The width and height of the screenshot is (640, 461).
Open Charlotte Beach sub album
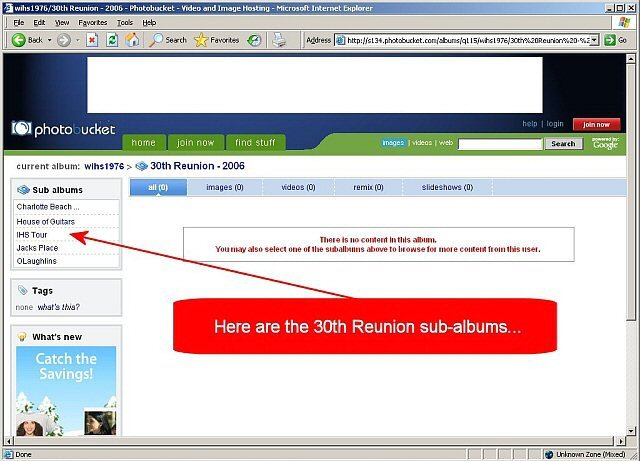click(x=48, y=207)
